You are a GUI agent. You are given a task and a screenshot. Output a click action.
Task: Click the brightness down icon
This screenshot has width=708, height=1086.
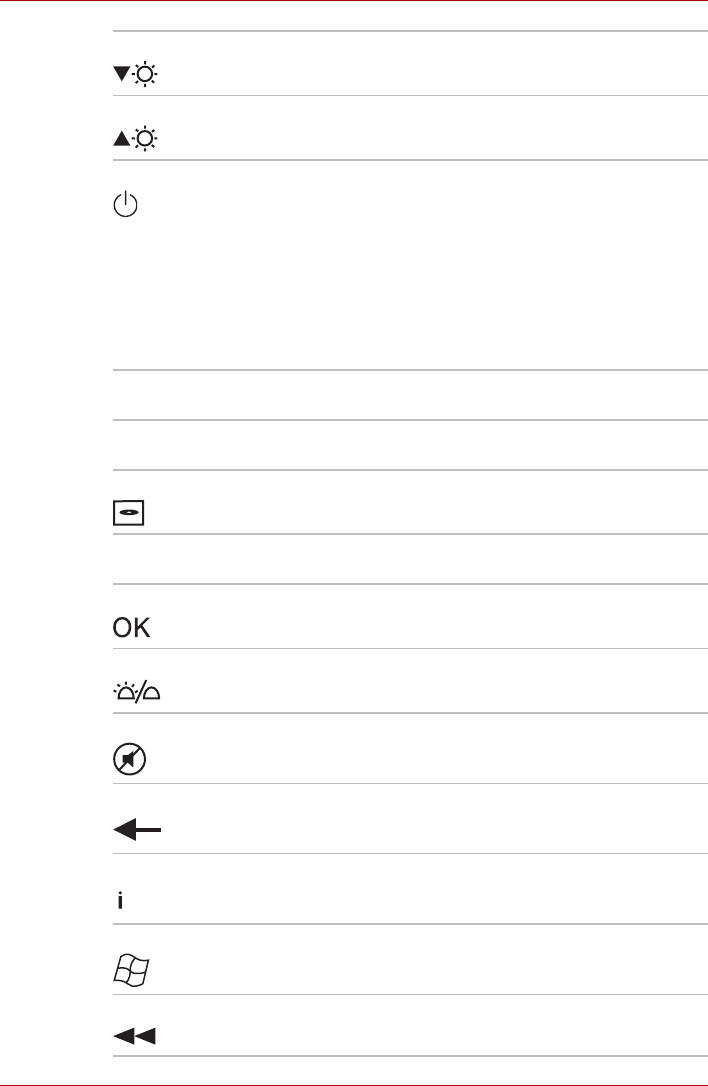point(135,74)
